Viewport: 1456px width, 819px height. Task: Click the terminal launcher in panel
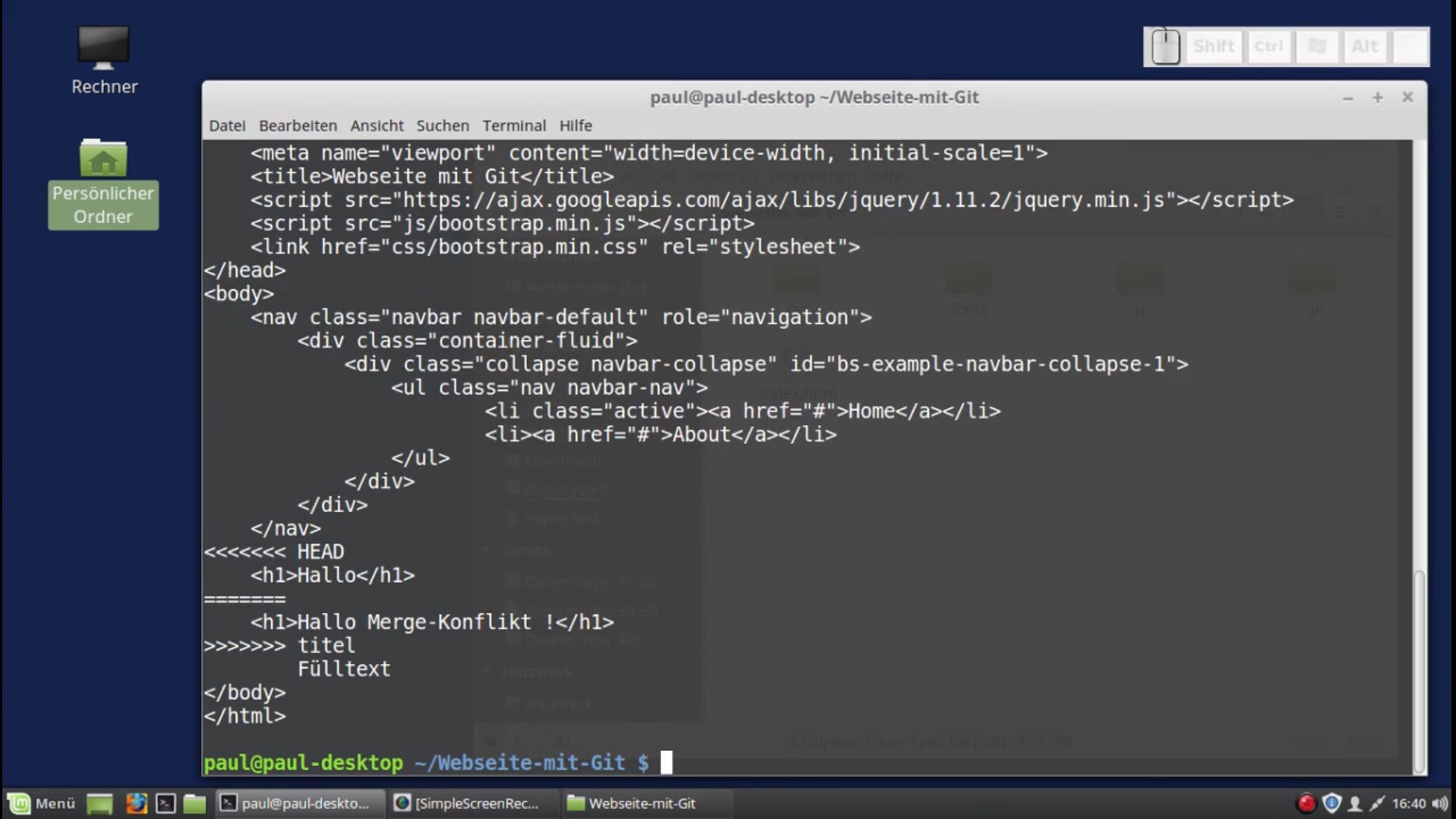pos(166,803)
